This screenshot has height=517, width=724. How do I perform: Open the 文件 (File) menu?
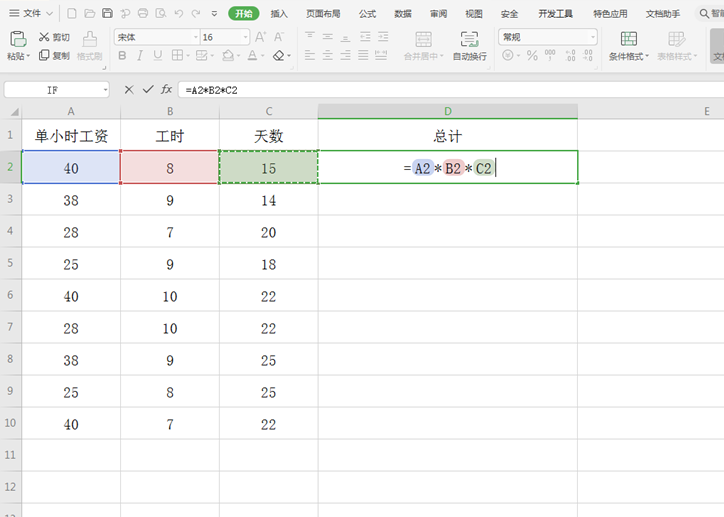pos(31,13)
